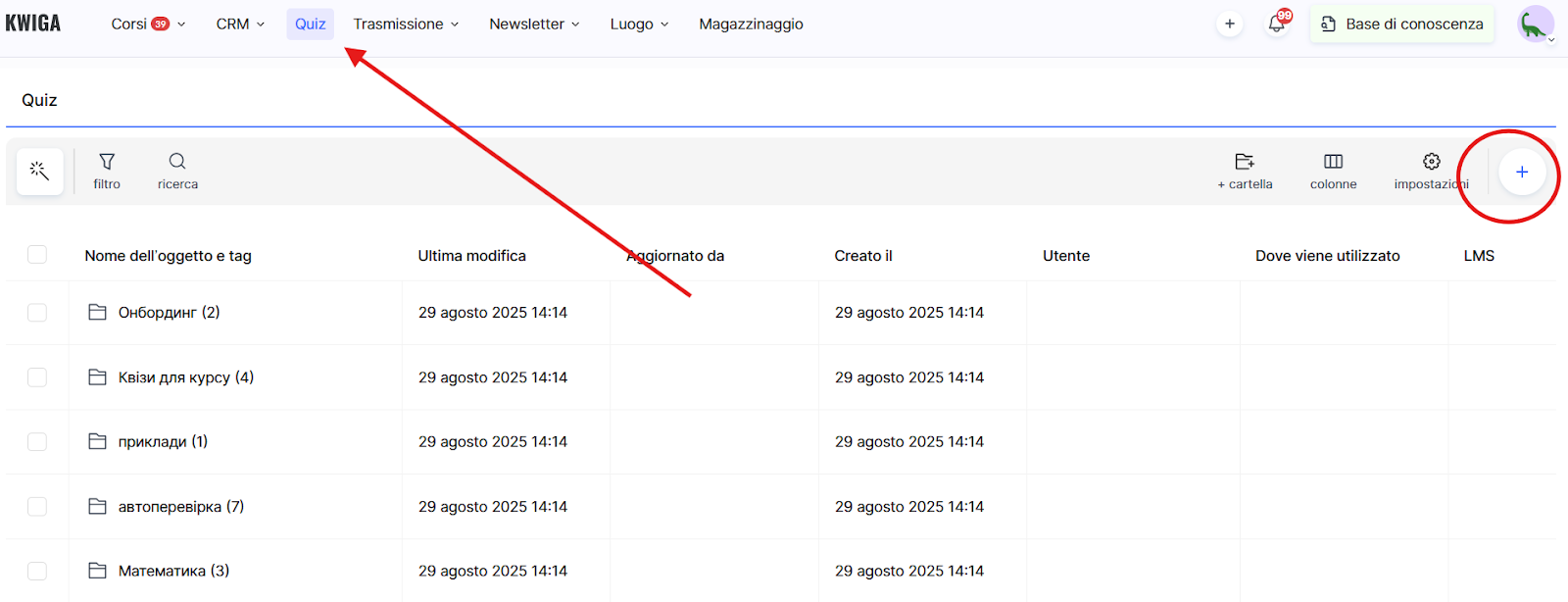The height and width of the screenshot is (602, 1568).
Task: Add a new folder with + cartella
Action: 1245,171
